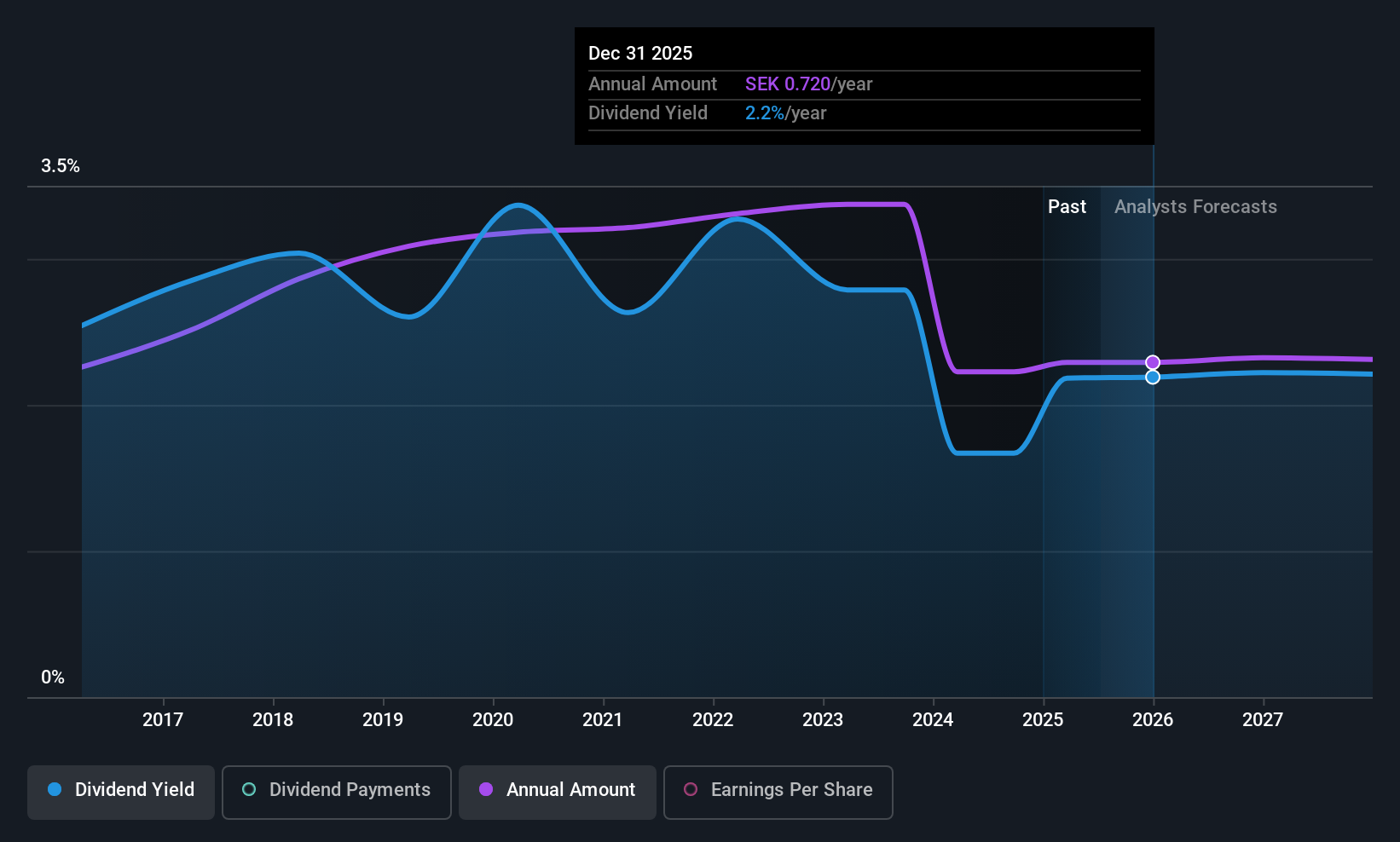This screenshot has height=842, width=1400.
Task: Click the pink ring icon in Earnings Per Share legend
Action: coord(691,789)
